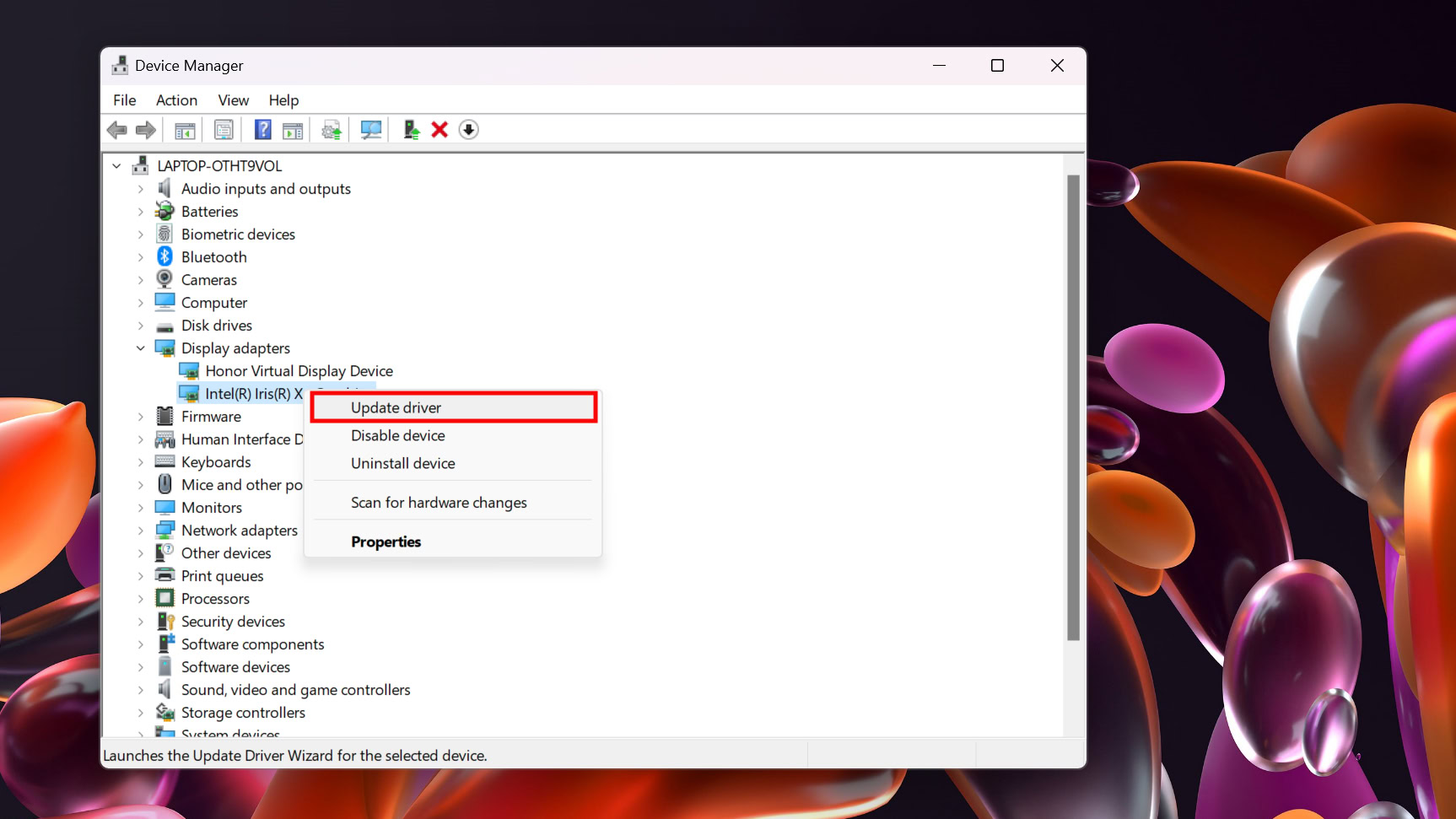
Task: Click the status bar text about Update Driver Wizard
Action: coord(295,756)
